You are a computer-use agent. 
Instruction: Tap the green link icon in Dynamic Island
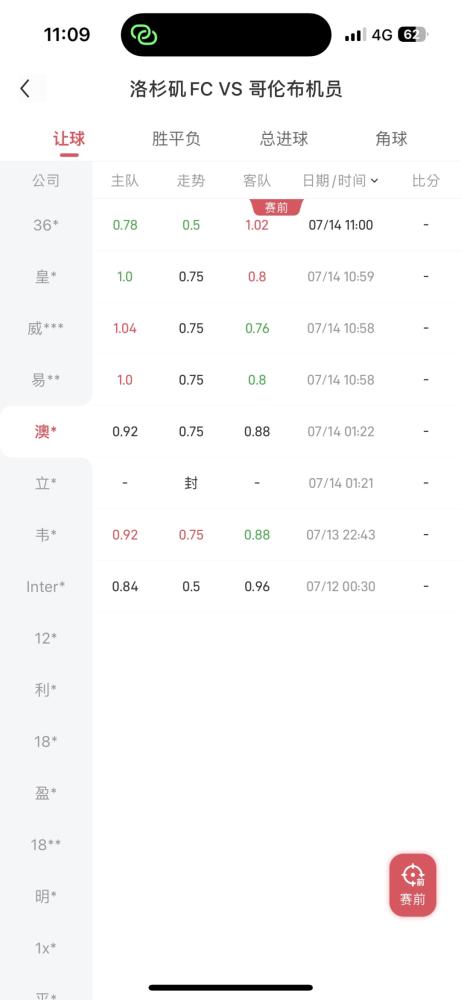(x=143, y=34)
